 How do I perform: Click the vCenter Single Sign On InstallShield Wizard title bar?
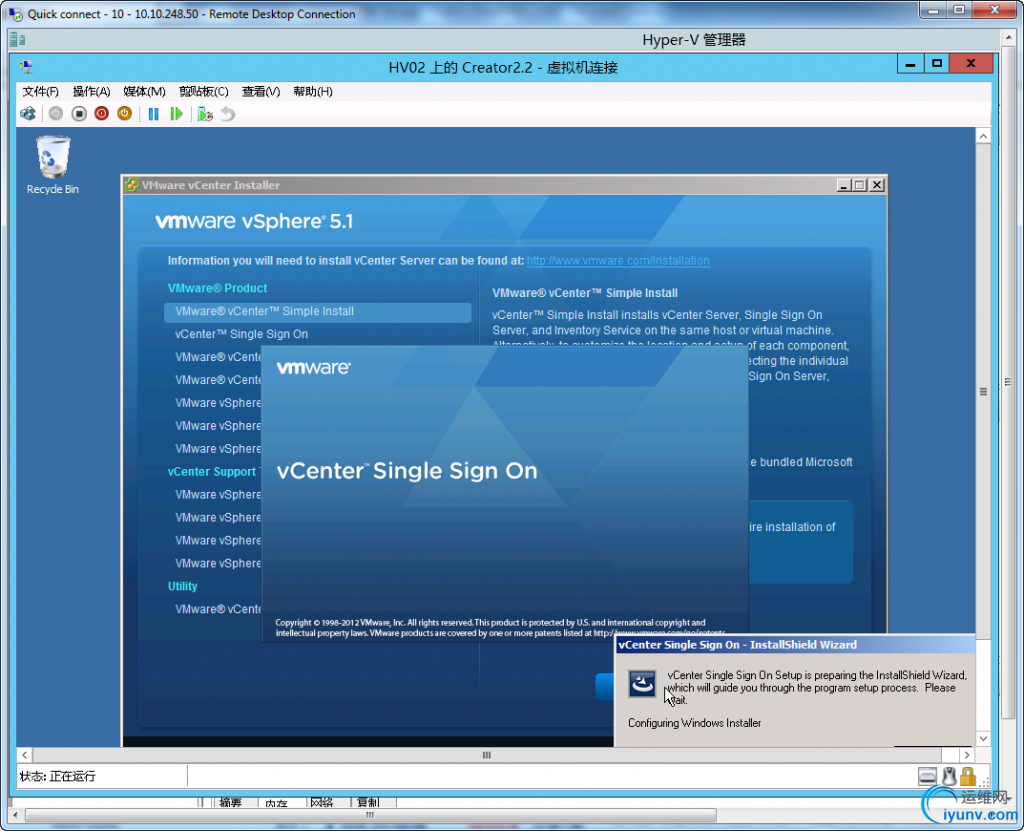pyautogui.click(x=795, y=645)
